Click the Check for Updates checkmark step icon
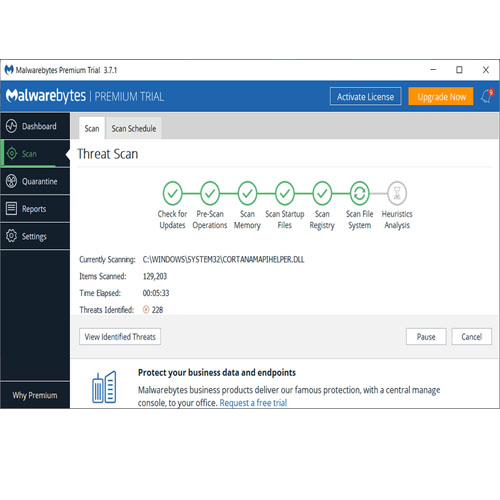 pyautogui.click(x=172, y=193)
